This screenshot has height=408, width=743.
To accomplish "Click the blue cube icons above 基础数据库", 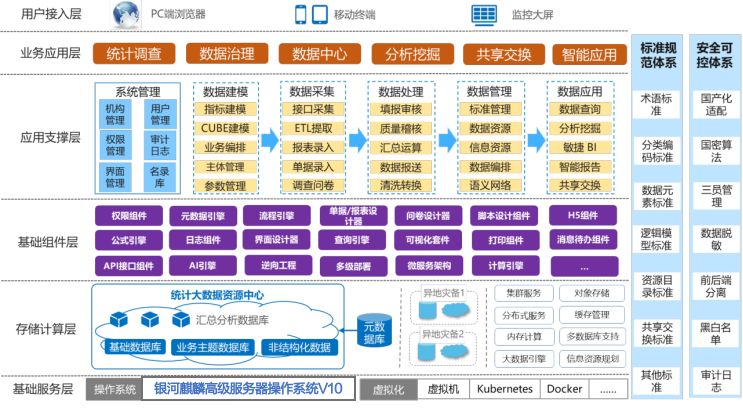I will tap(149, 319).
